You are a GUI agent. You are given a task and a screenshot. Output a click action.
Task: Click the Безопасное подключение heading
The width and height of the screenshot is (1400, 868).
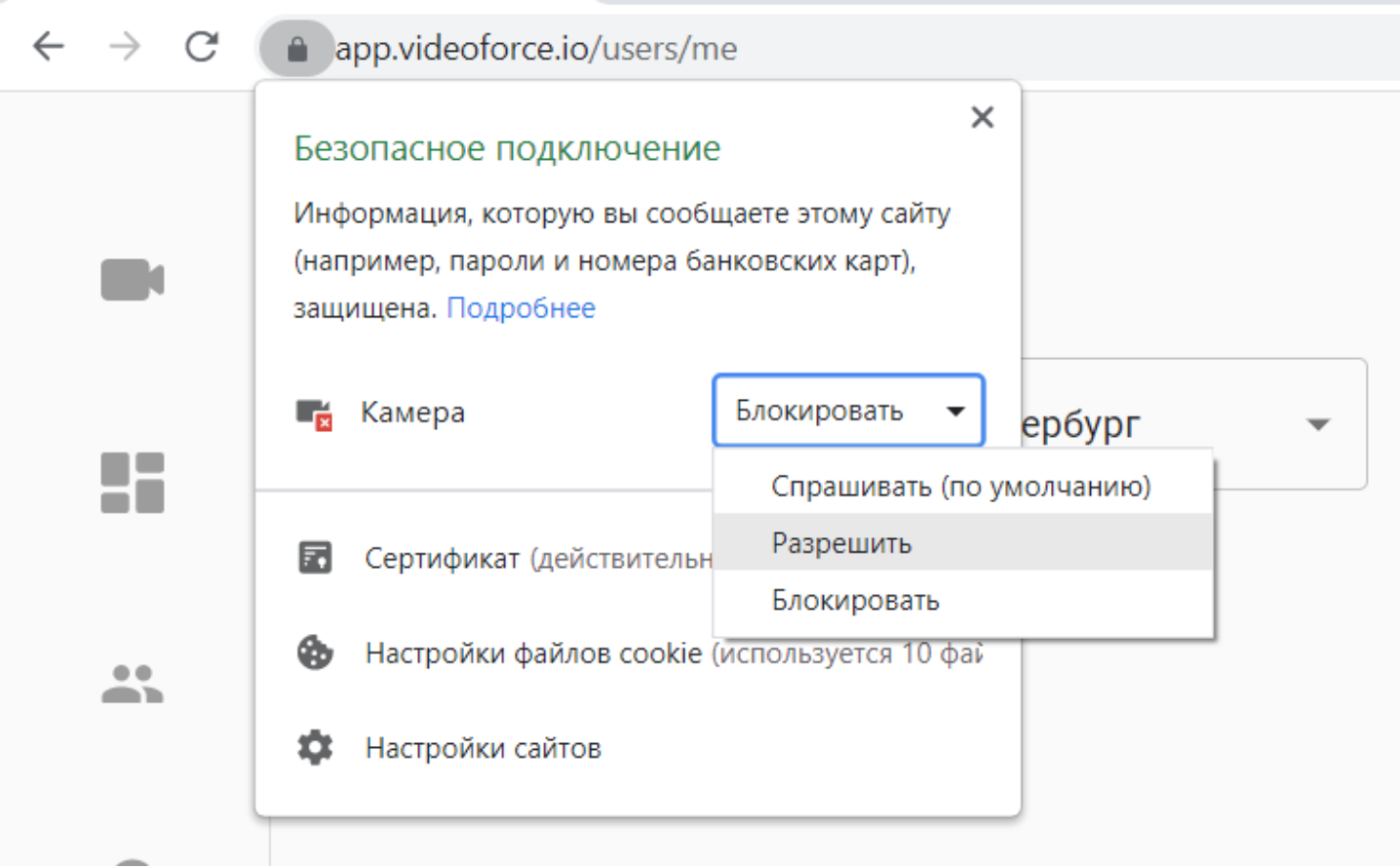[x=507, y=148]
